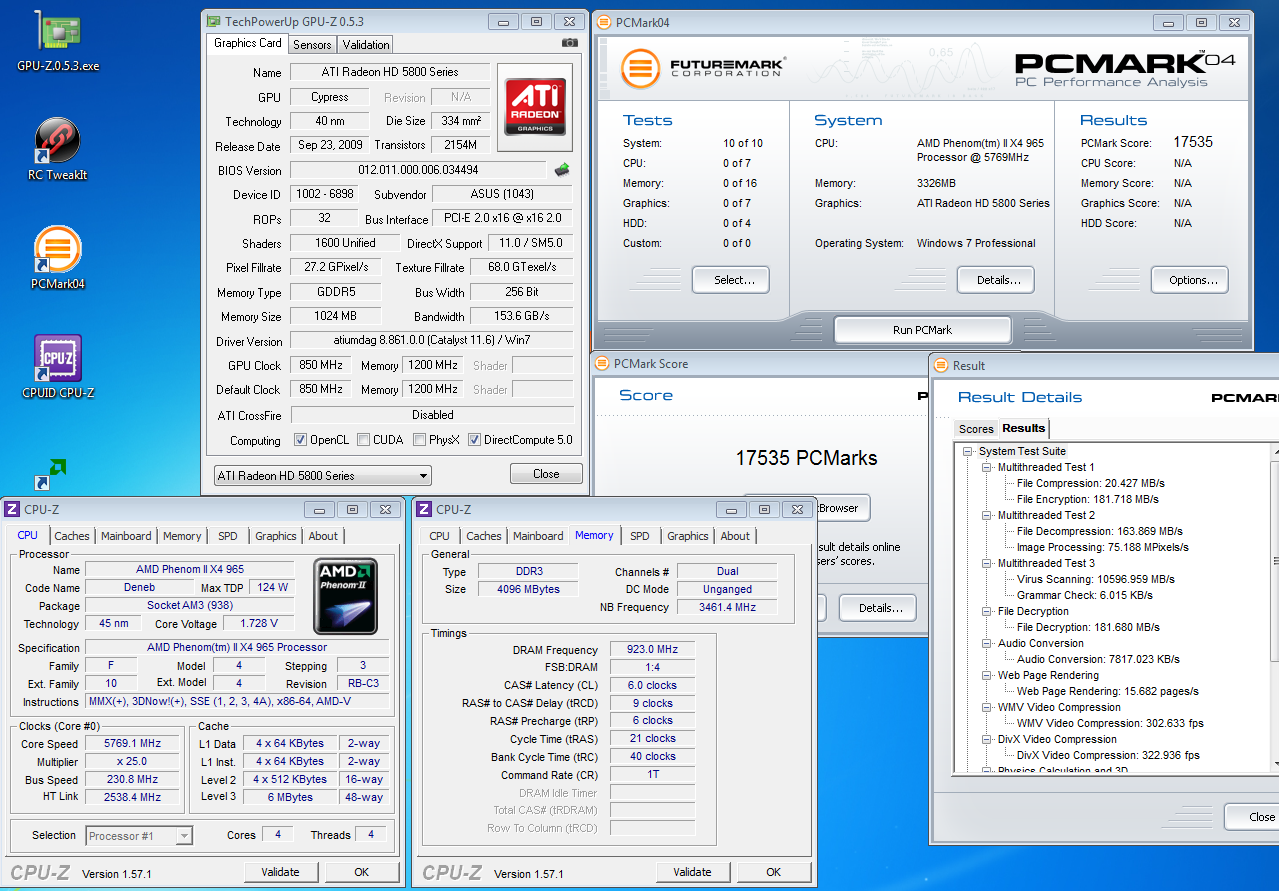Open the Processor #1 selection dropdown
Screen dimensions: 1279x891
click(x=139, y=835)
